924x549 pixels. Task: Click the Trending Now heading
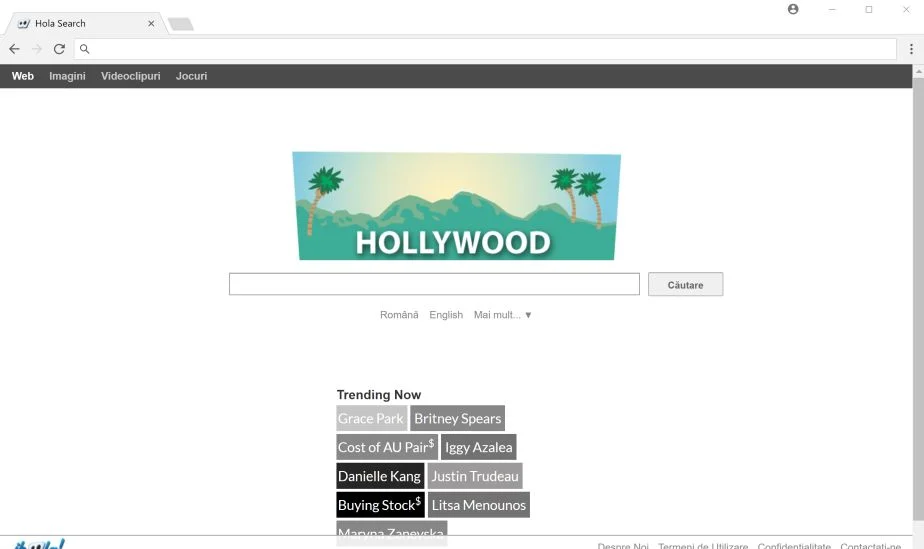(379, 395)
